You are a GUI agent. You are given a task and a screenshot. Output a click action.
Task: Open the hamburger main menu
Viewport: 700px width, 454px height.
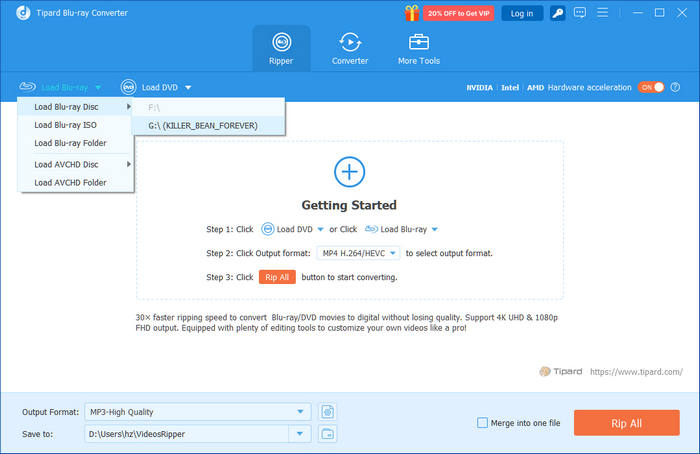(x=602, y=12)
